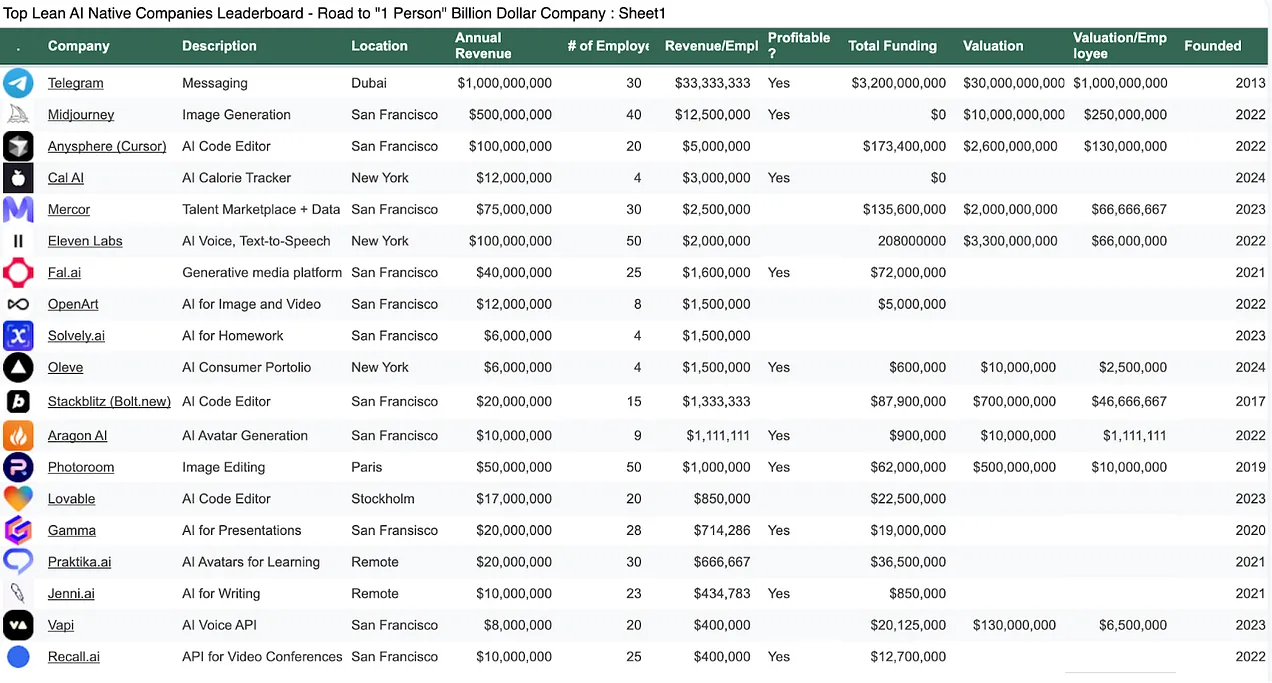Follow the Oleve link
The height and width of the screenshot is (683, 1272).
click(65, 367)
